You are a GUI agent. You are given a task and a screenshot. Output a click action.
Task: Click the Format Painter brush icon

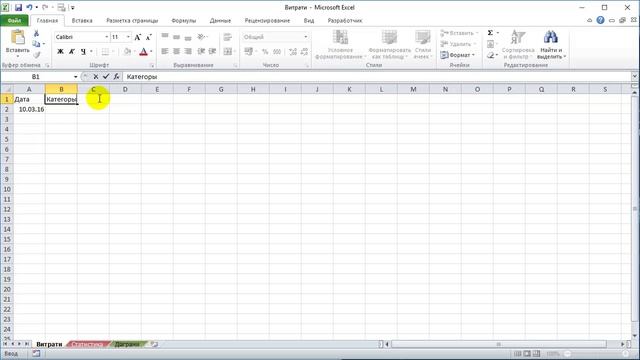click(36, 55)
